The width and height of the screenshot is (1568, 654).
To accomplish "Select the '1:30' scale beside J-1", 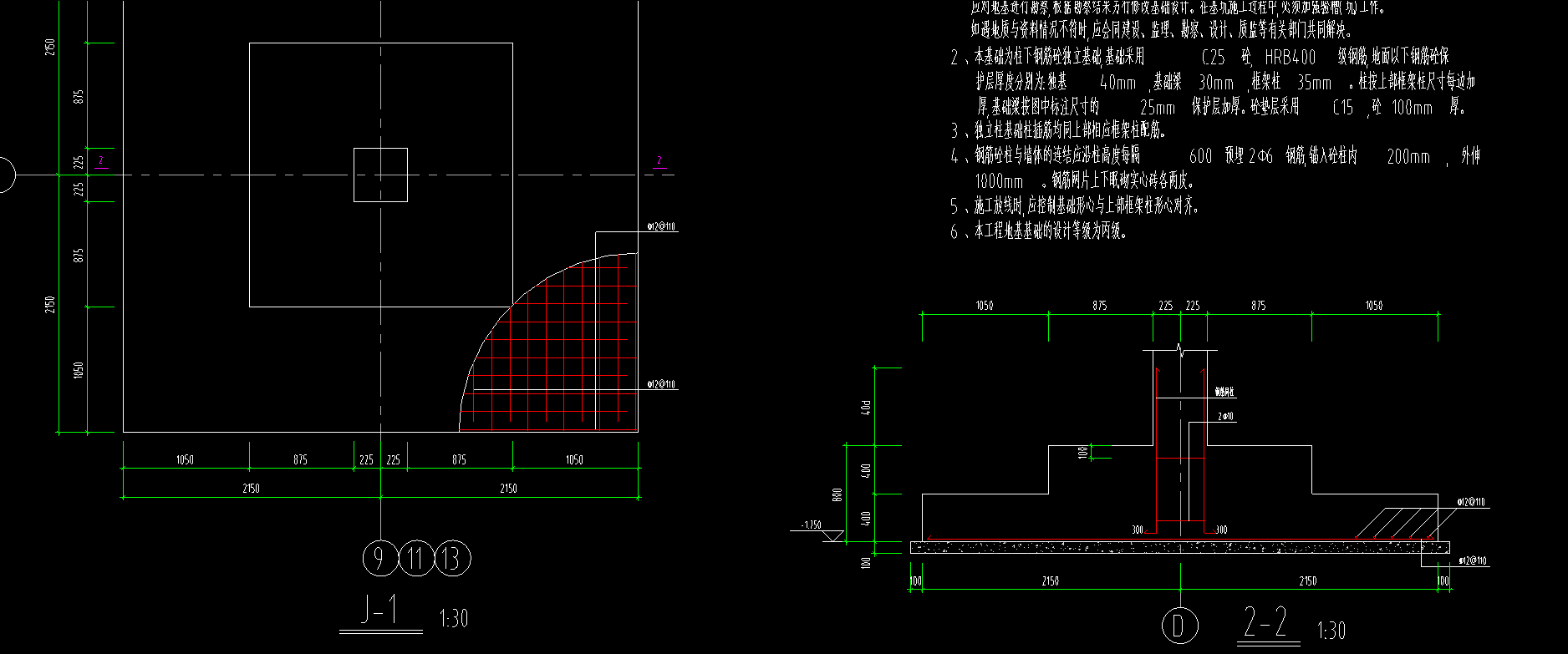I will pos(454,619).
